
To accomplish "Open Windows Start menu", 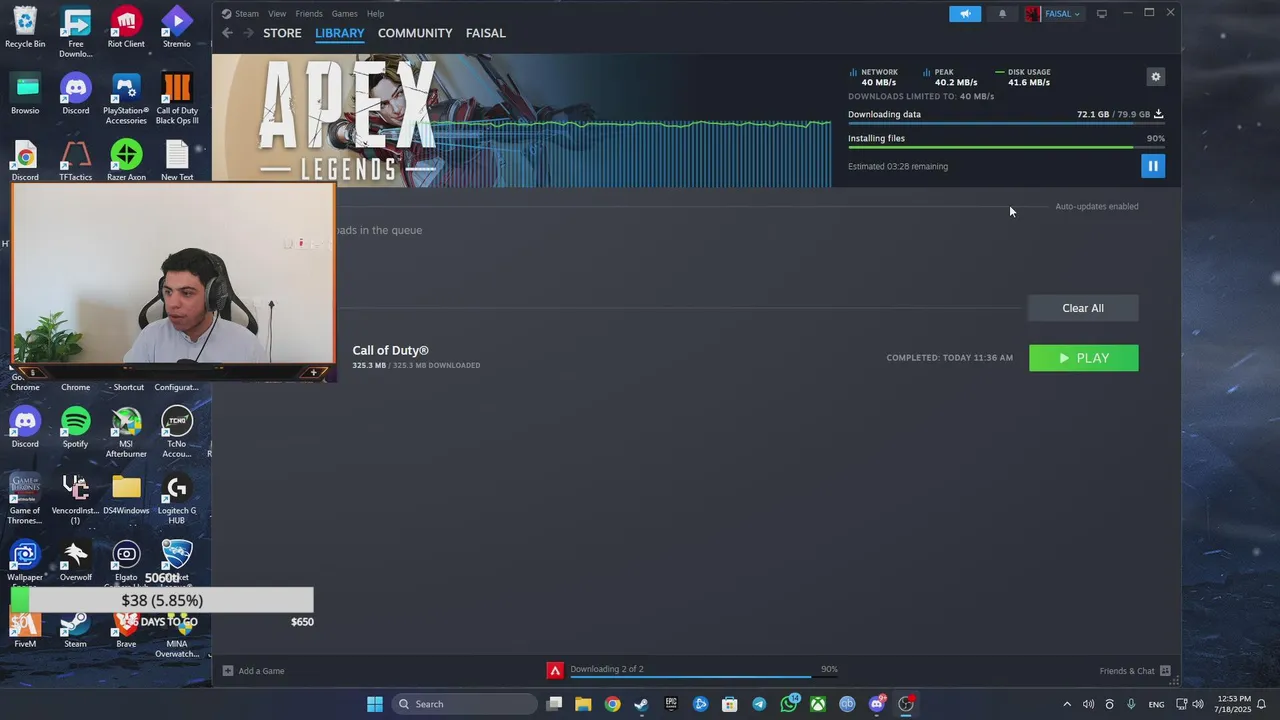I will click(375, 704).
